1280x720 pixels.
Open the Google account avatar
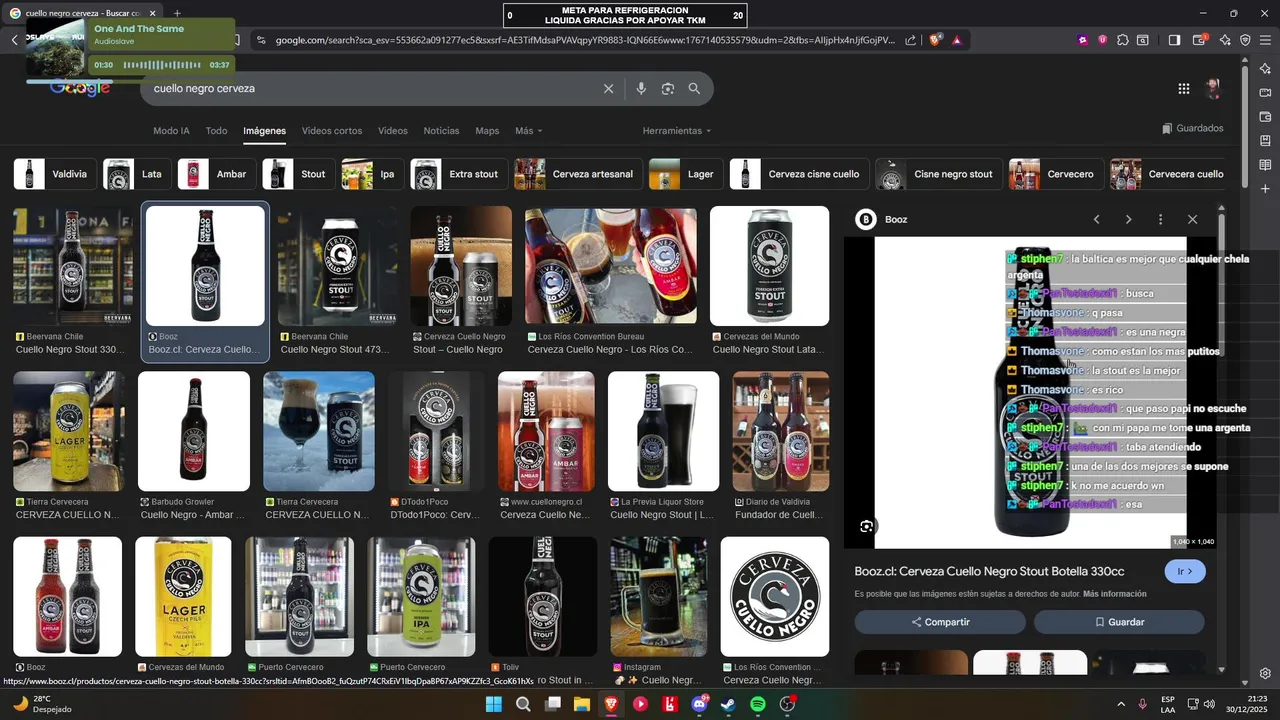click(x=1213, y=89)
